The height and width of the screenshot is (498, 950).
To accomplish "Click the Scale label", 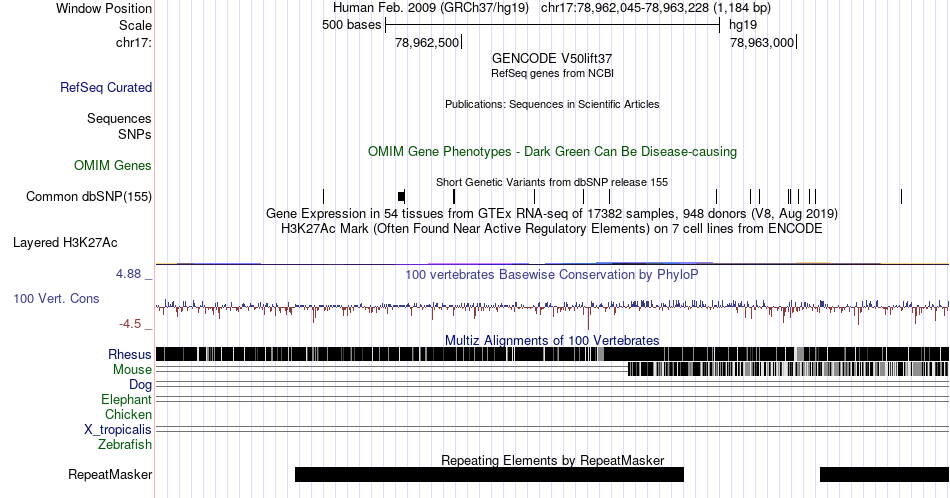I will pos(135,25).
